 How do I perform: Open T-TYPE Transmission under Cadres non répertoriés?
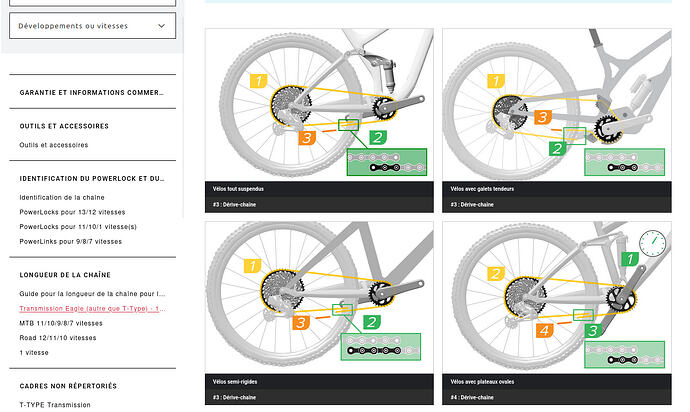click(x=55, y=405)
